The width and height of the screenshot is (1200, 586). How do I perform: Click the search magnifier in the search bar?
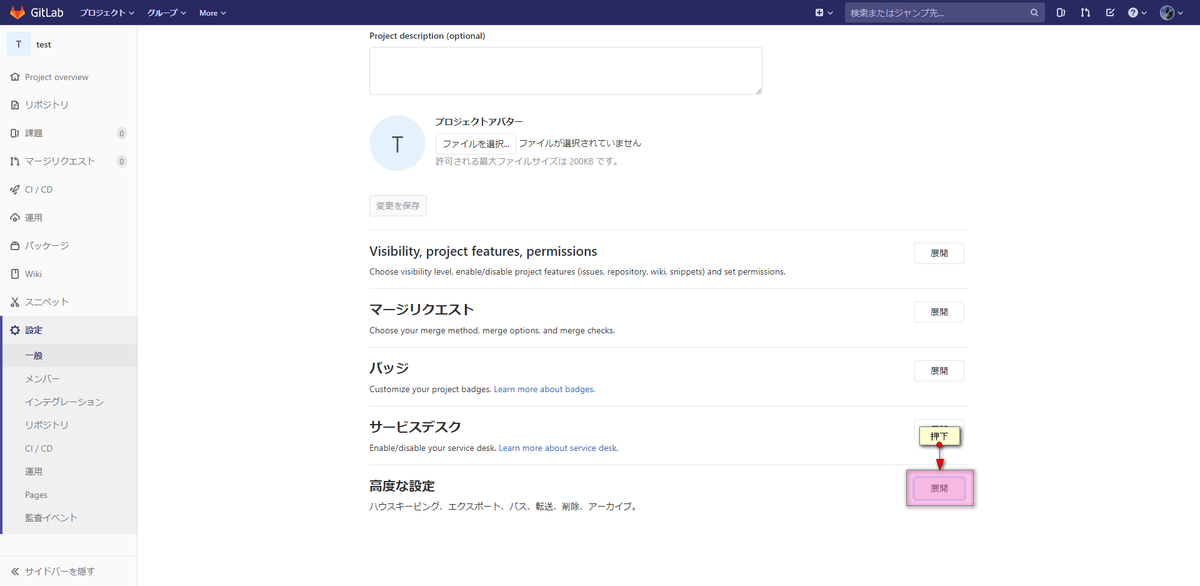1034,12
